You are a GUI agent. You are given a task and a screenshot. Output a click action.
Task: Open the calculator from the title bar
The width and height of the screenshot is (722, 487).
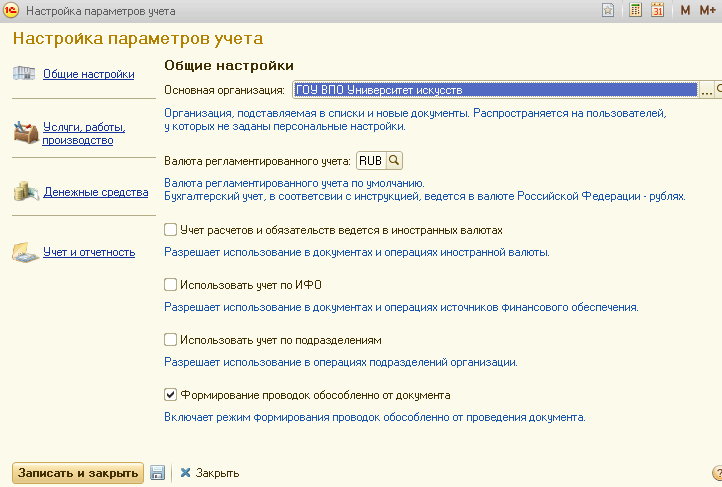pyautogui.click(x=636, y=10)
